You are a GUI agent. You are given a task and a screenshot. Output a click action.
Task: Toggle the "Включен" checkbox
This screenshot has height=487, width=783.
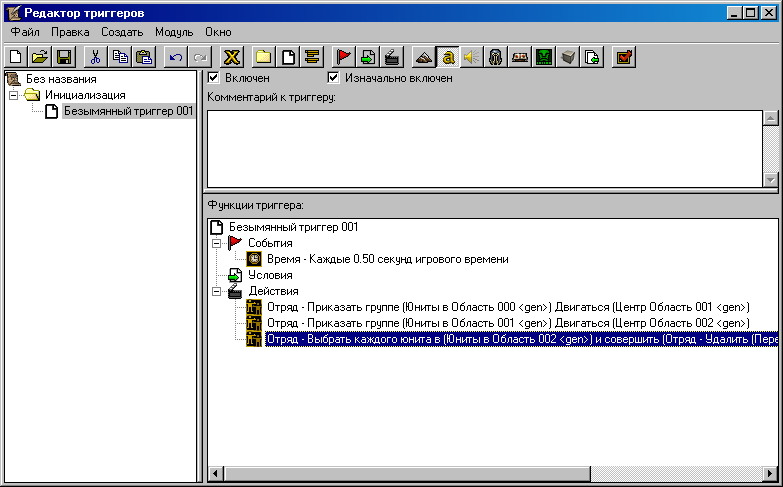pos(213,78)
